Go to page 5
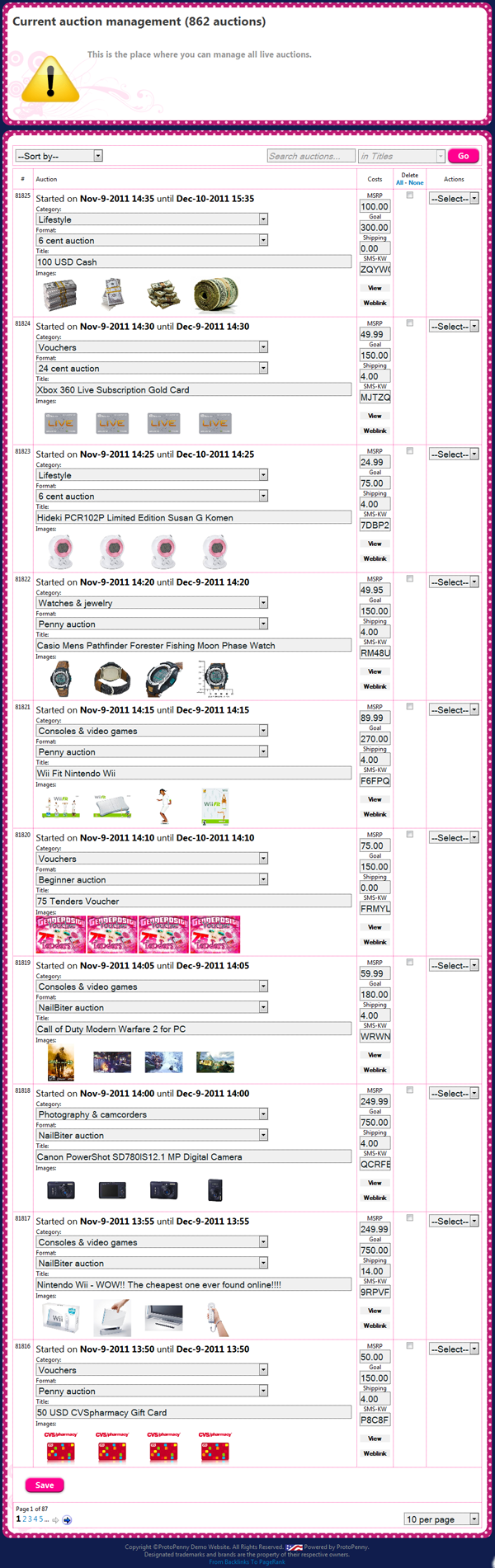This screenshot has width=495, height=1568. pyautogui.click(x=40, y=1519)
